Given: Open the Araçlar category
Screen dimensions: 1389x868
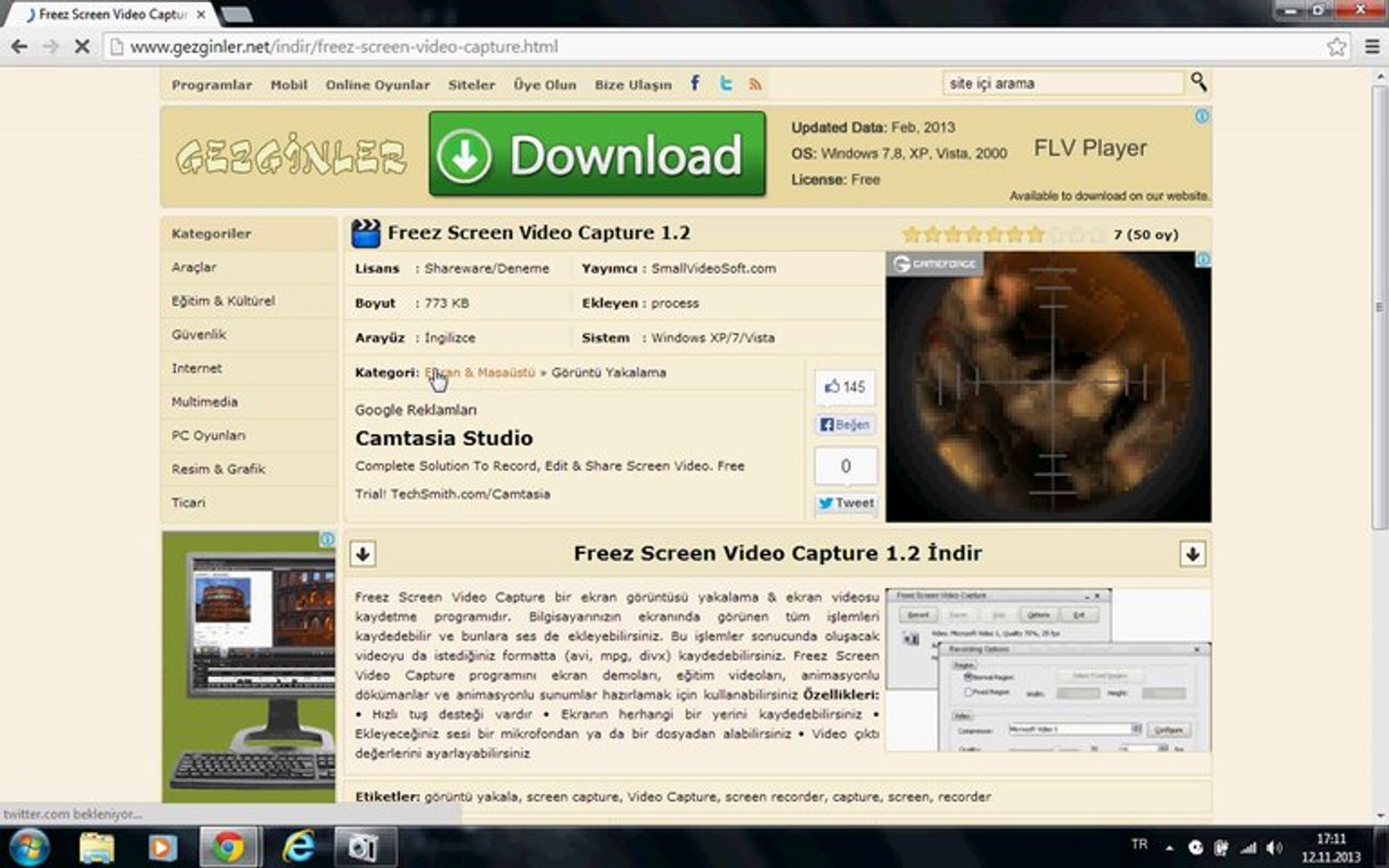Looking at the screenshot, I should 194,267.
